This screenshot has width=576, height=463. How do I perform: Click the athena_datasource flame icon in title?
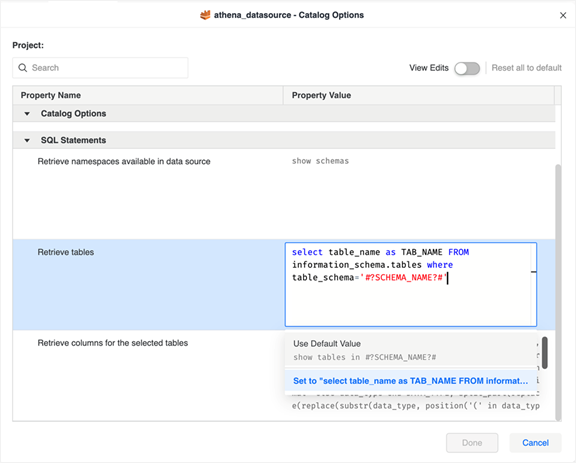205,15
